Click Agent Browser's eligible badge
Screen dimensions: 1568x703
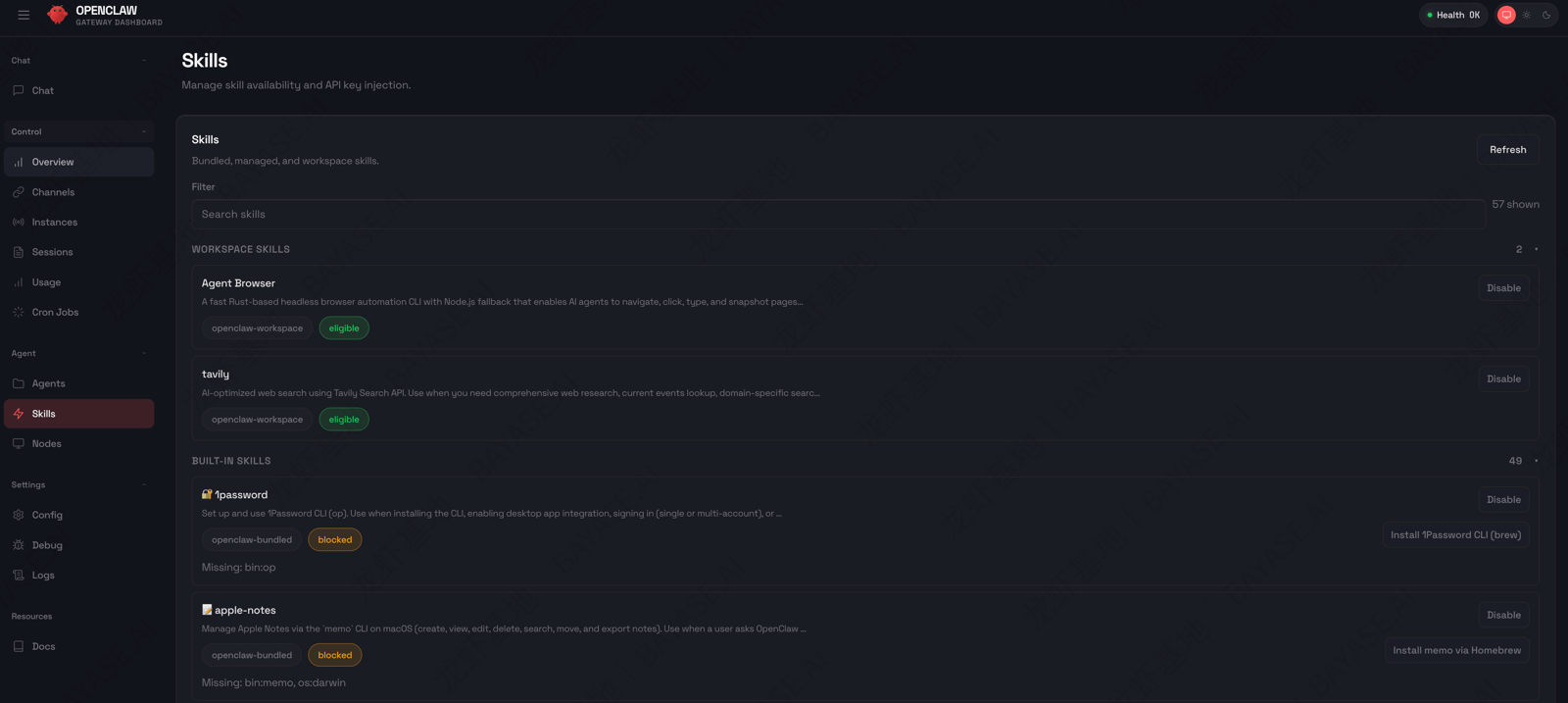(344, 328)
